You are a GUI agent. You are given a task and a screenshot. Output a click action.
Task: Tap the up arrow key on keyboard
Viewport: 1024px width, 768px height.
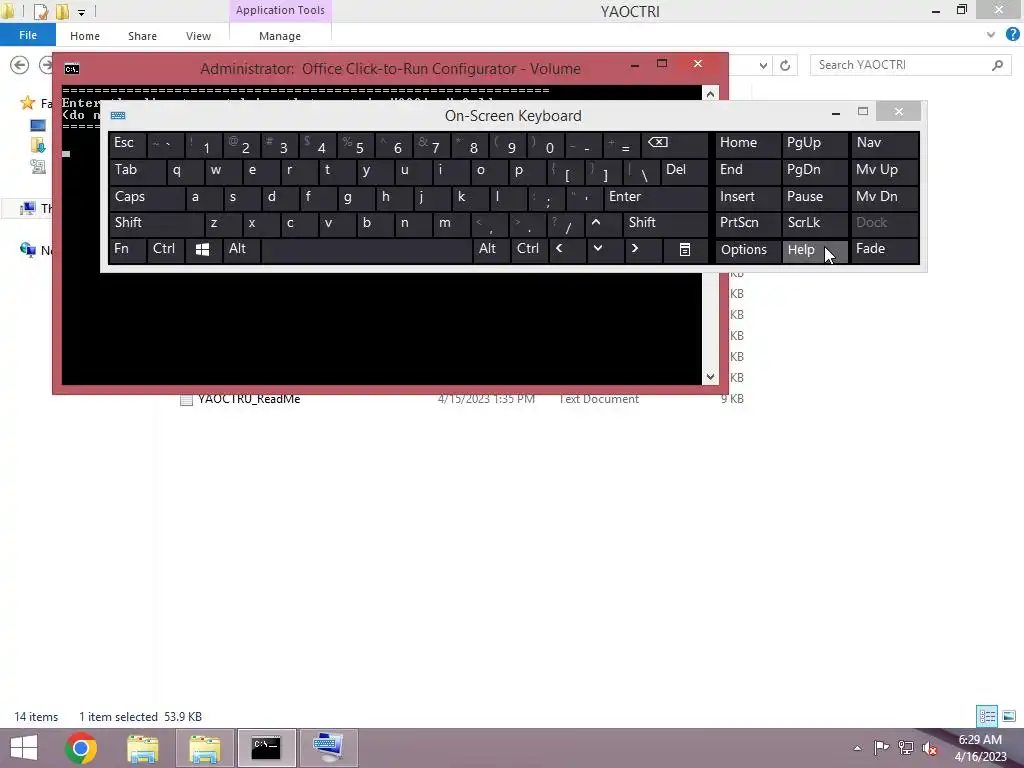click(596, 223)
